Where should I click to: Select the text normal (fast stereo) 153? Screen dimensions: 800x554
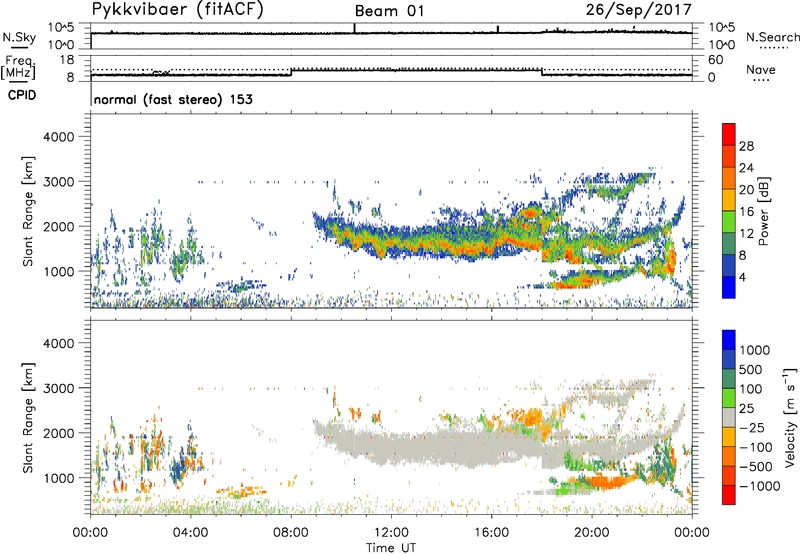point(173,100)
